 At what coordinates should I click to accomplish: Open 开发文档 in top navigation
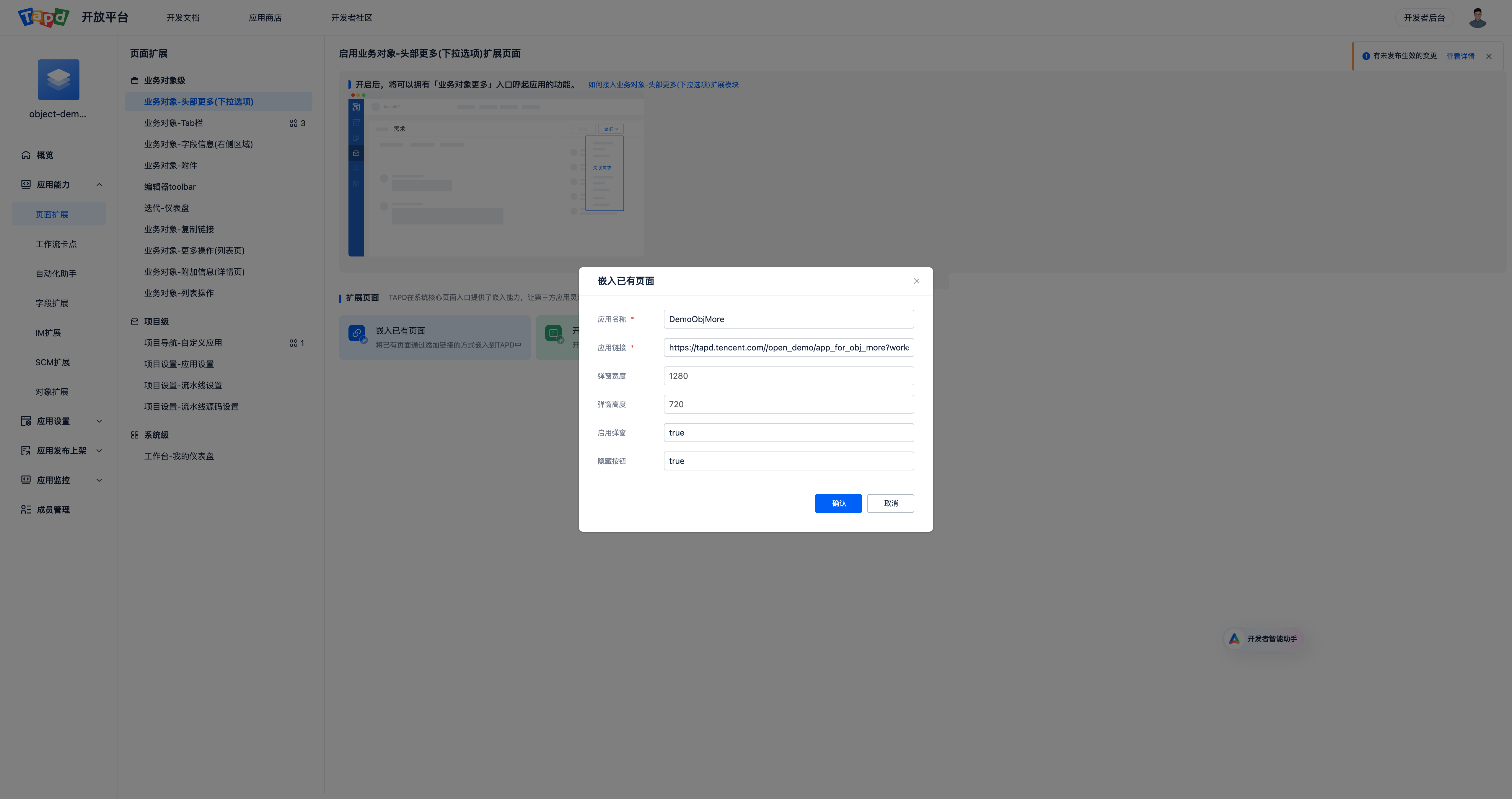[183, 18]
